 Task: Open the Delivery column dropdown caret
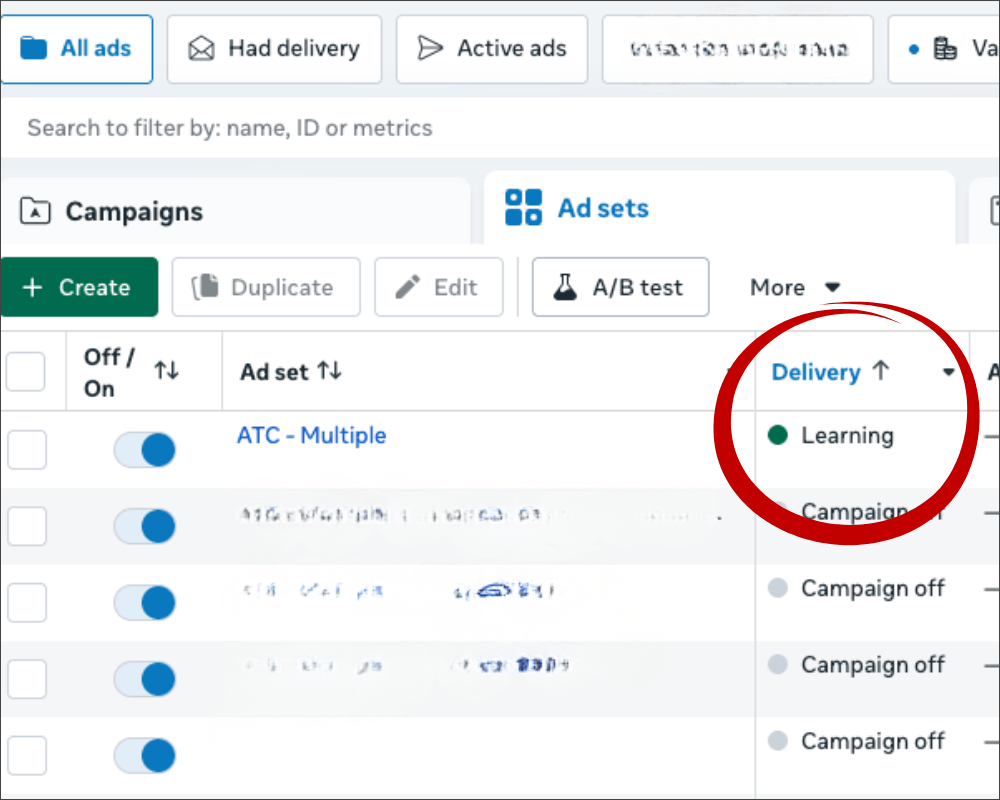[x=948, y=372]
